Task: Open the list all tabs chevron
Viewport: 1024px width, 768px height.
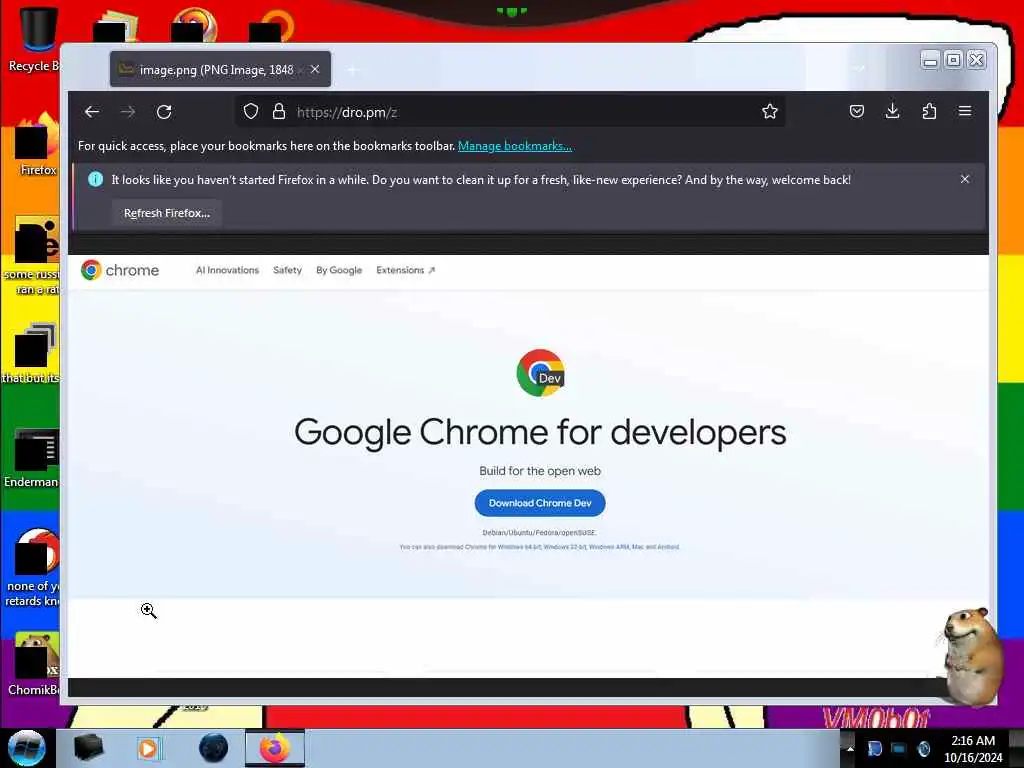Action: pyautogui.click(x=859, y=68)
